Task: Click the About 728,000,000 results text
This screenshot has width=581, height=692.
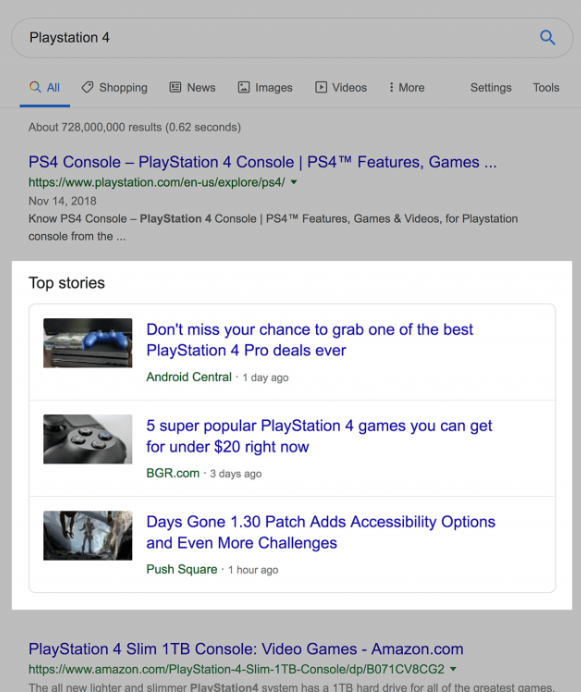Action: click(x=135, y=127)
